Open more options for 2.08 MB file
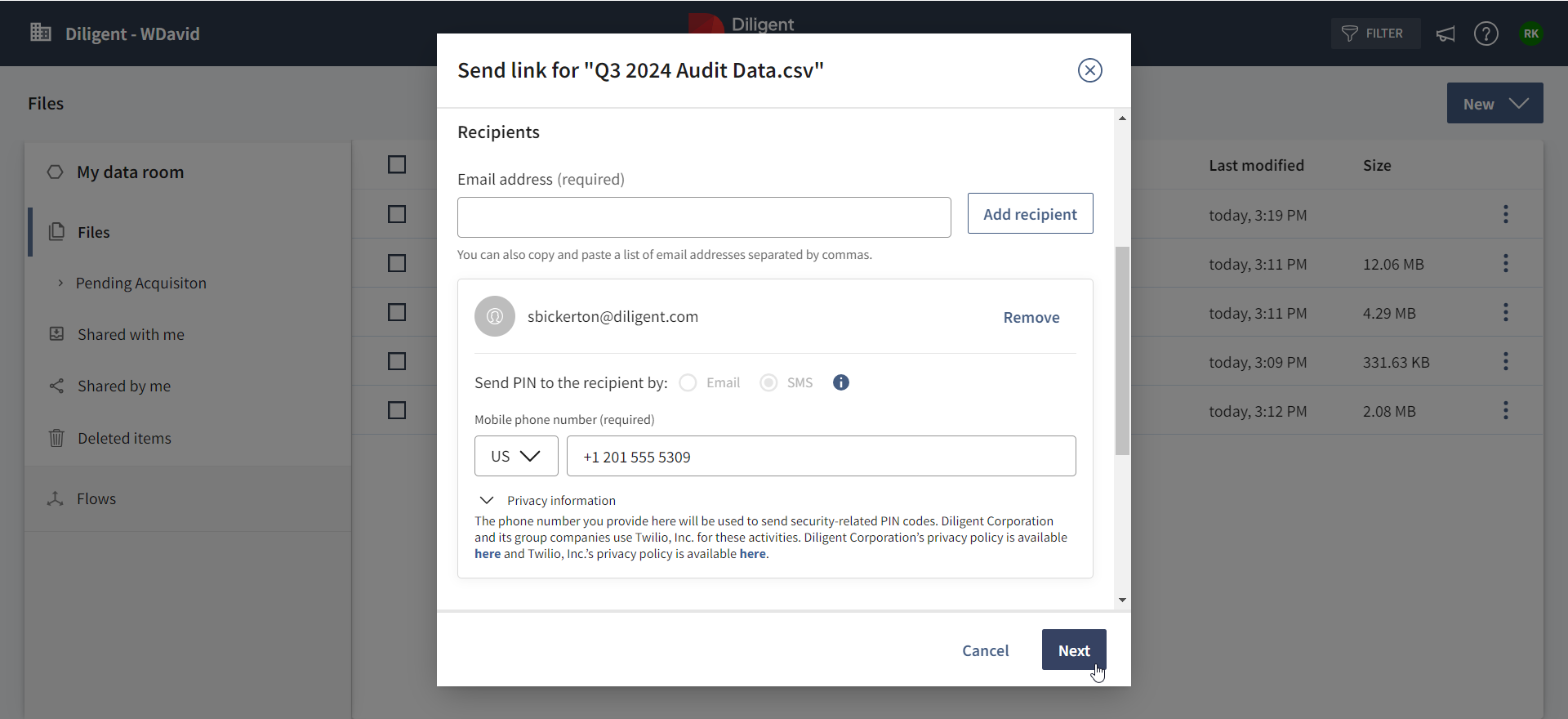 pos(1506,410)
